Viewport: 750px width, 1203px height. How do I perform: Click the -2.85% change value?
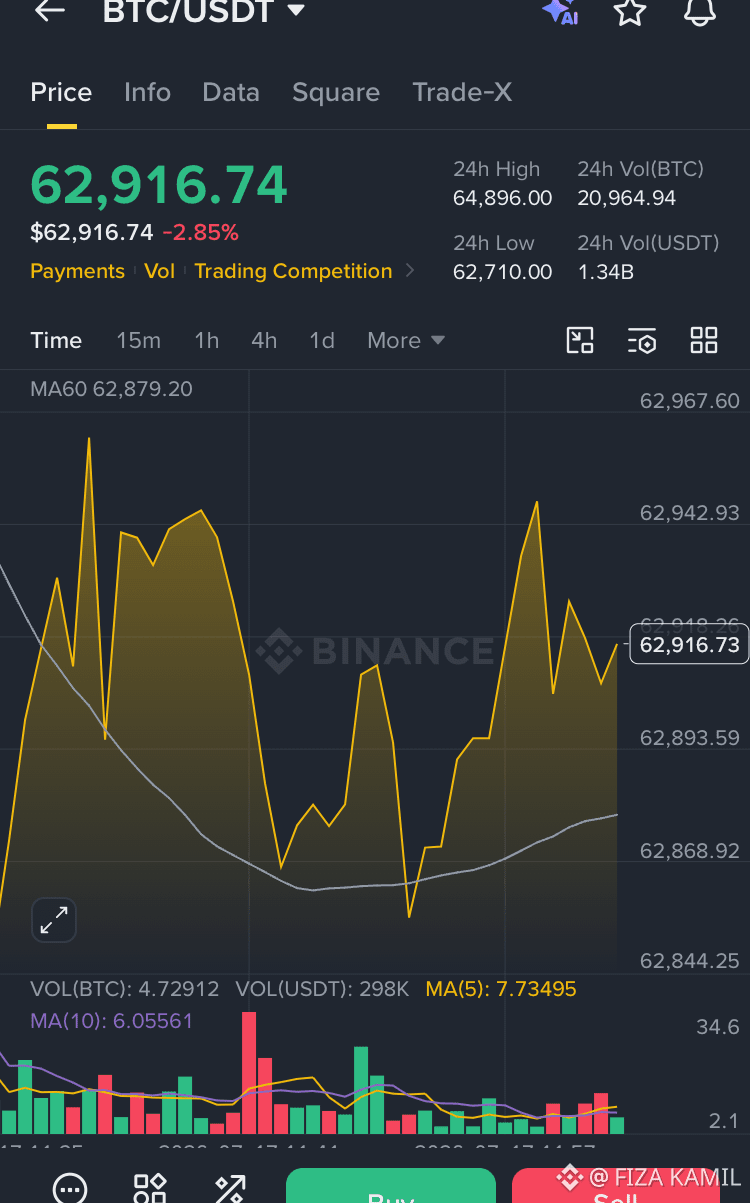click(200, 233)
